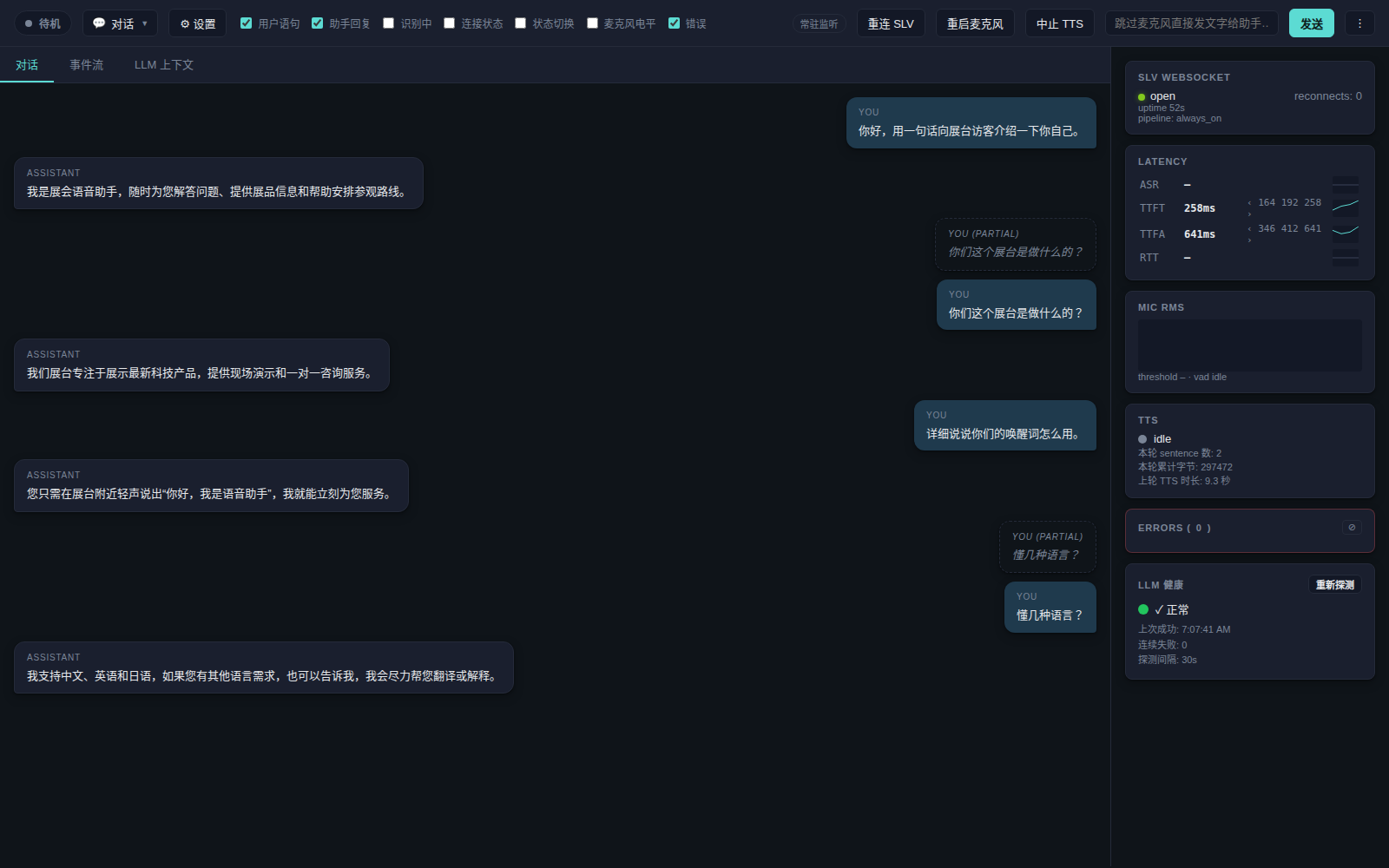1389x868 pixels.
Task: Click the MIC RMS level graph
Action: (1249, 345)
